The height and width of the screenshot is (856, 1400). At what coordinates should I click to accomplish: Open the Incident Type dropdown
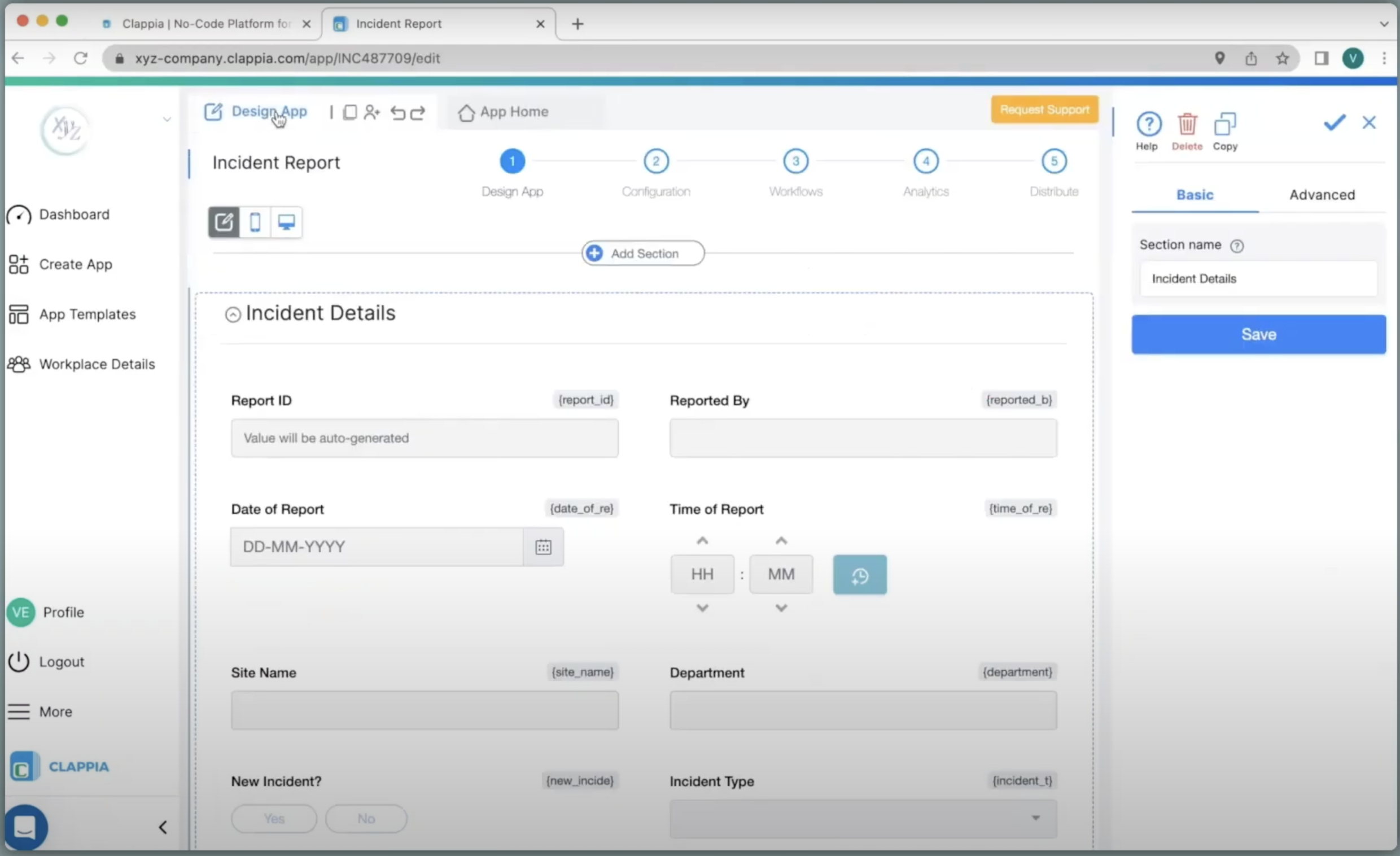click(863, 819)
